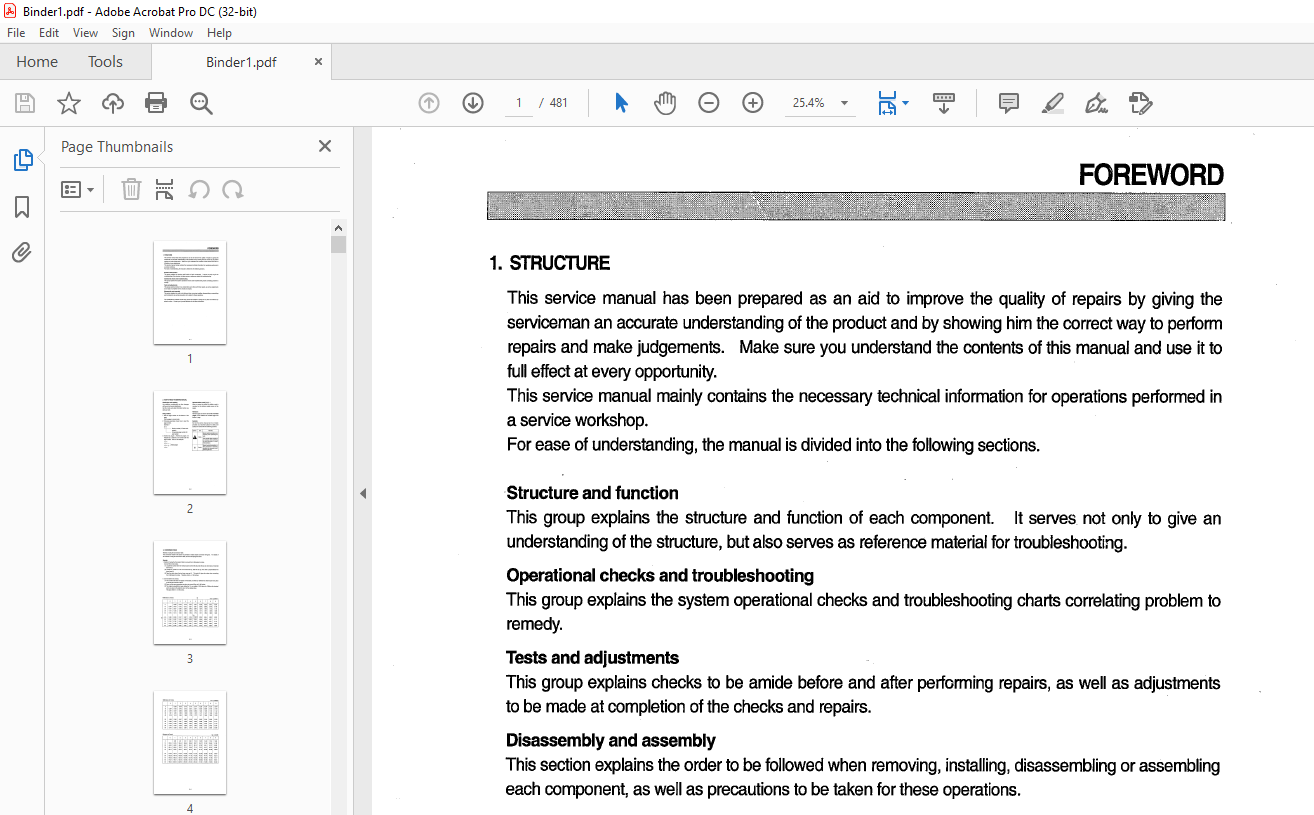The image size is (1314, 815).
Task: Click the 'Operational checks and troubleshooting' subheading
Action: 660,576
